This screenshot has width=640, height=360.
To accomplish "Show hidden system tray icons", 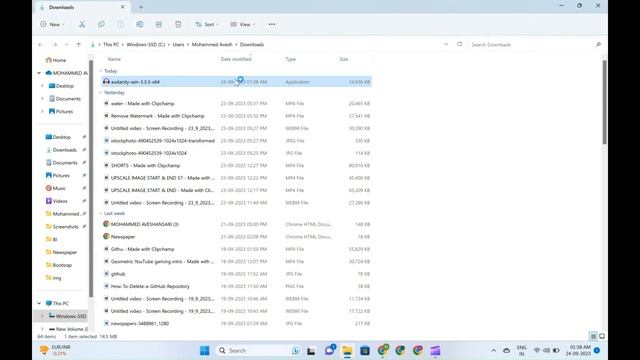I will (x=493, y=350).
